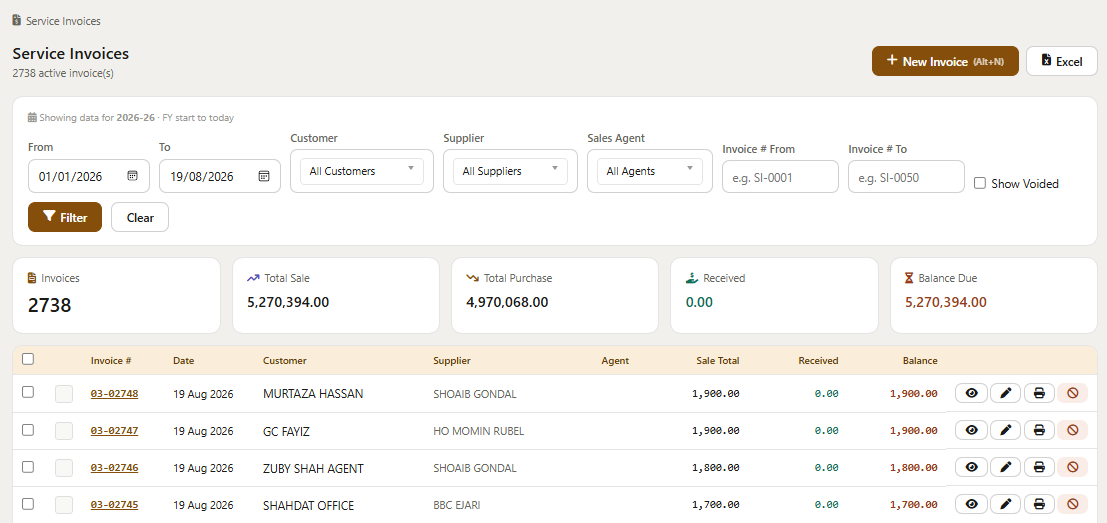1107x523 pixels.
Task: Click the Supplier column header
Action: pos(452,361)
